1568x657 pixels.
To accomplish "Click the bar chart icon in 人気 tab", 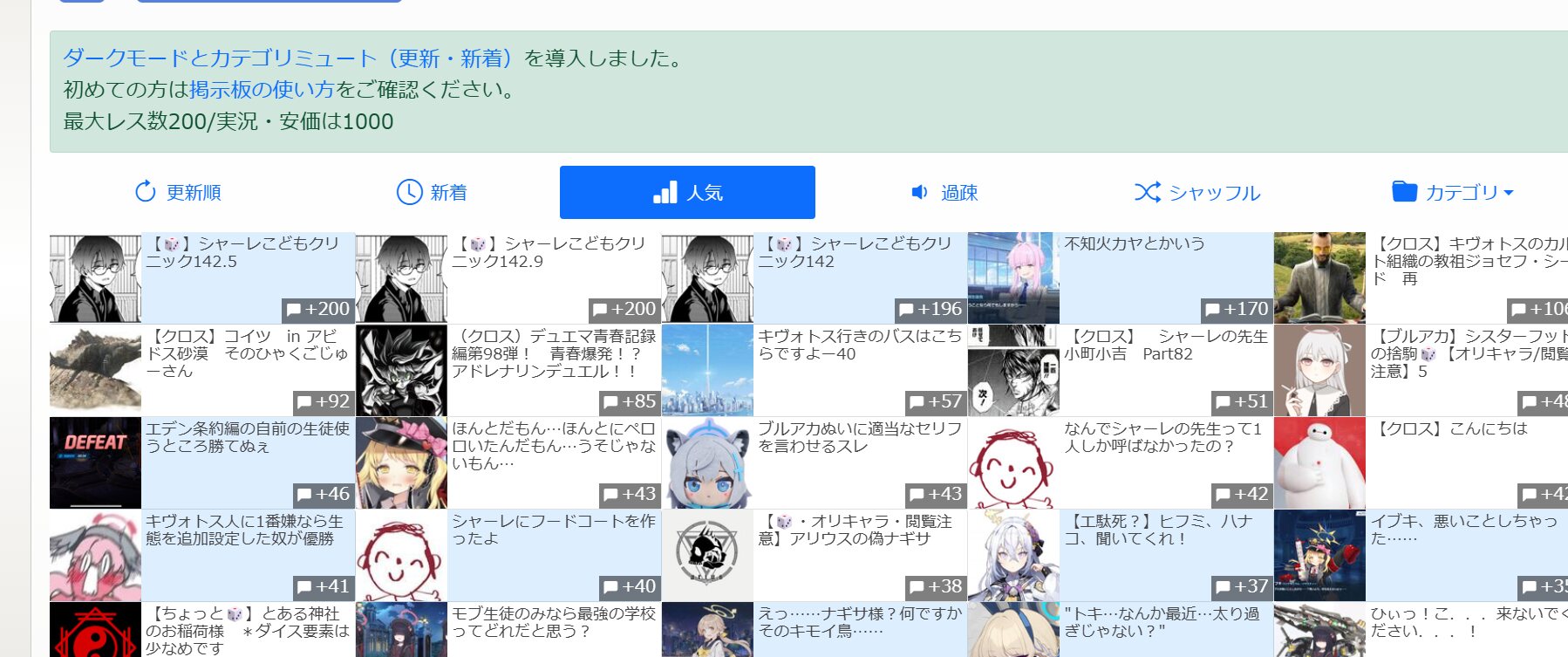I will click(x=665, y=192).
